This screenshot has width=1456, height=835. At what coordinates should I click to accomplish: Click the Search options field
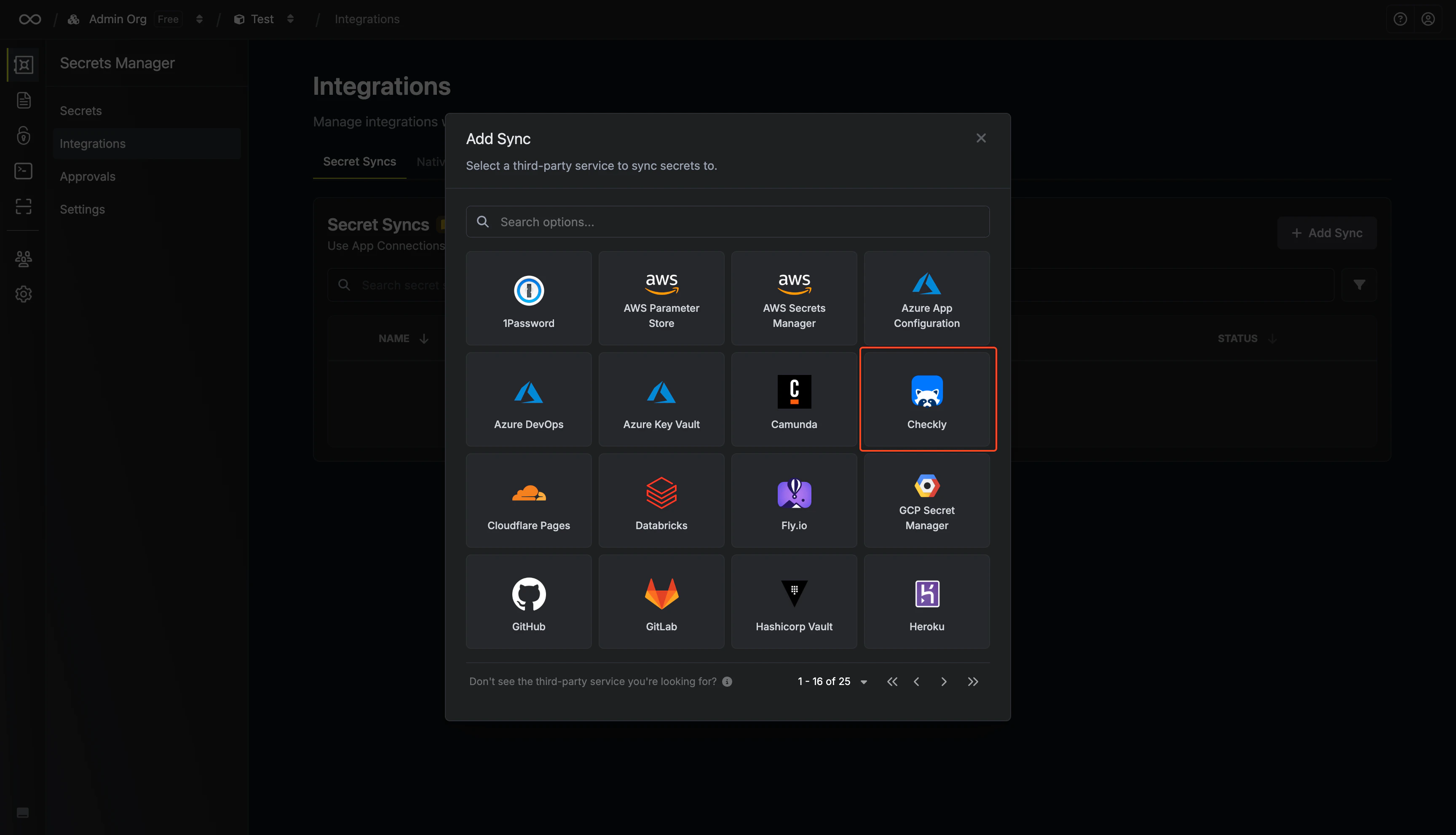(727, 222)
